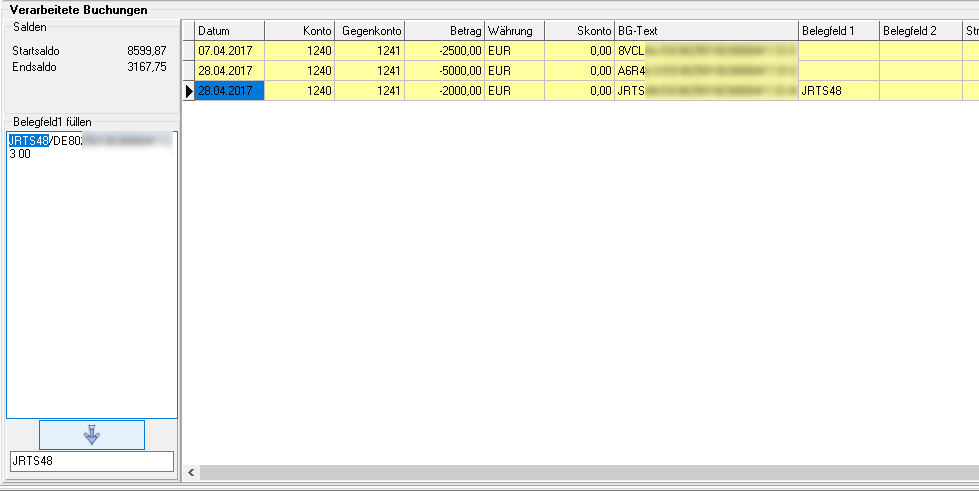Click the Währung column header
Screen dimensions: 979x491
pos(515,31)
